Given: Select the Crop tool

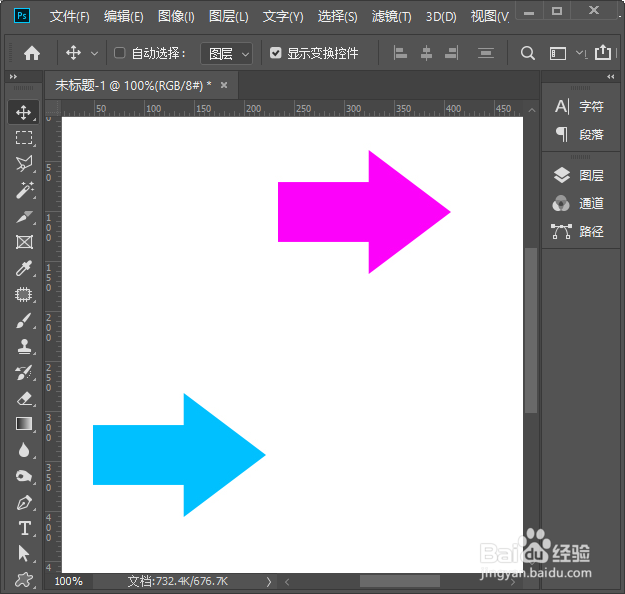Looking at the screenshot, I should 24,216.
